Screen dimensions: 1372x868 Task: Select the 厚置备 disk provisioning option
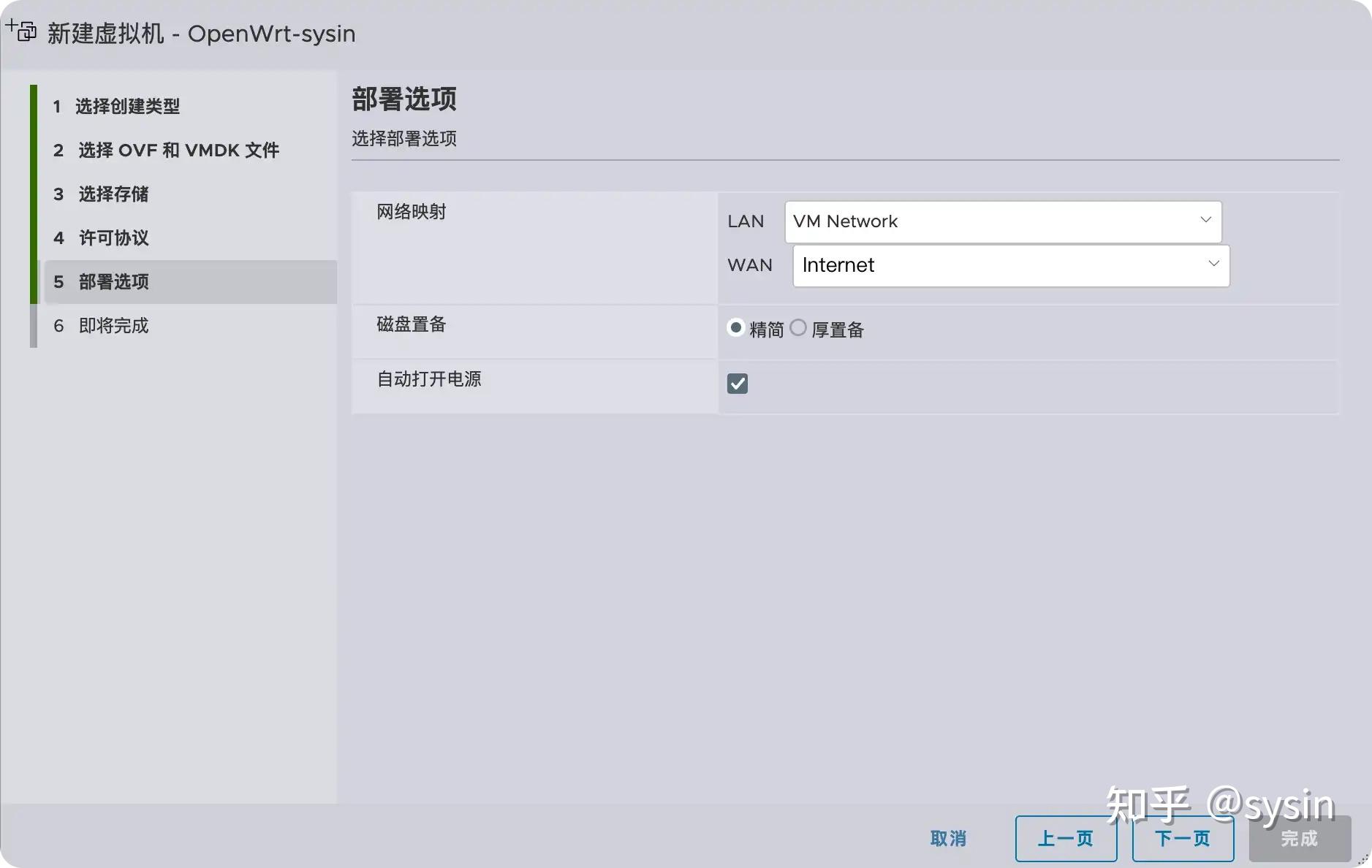tap(799, 328)
